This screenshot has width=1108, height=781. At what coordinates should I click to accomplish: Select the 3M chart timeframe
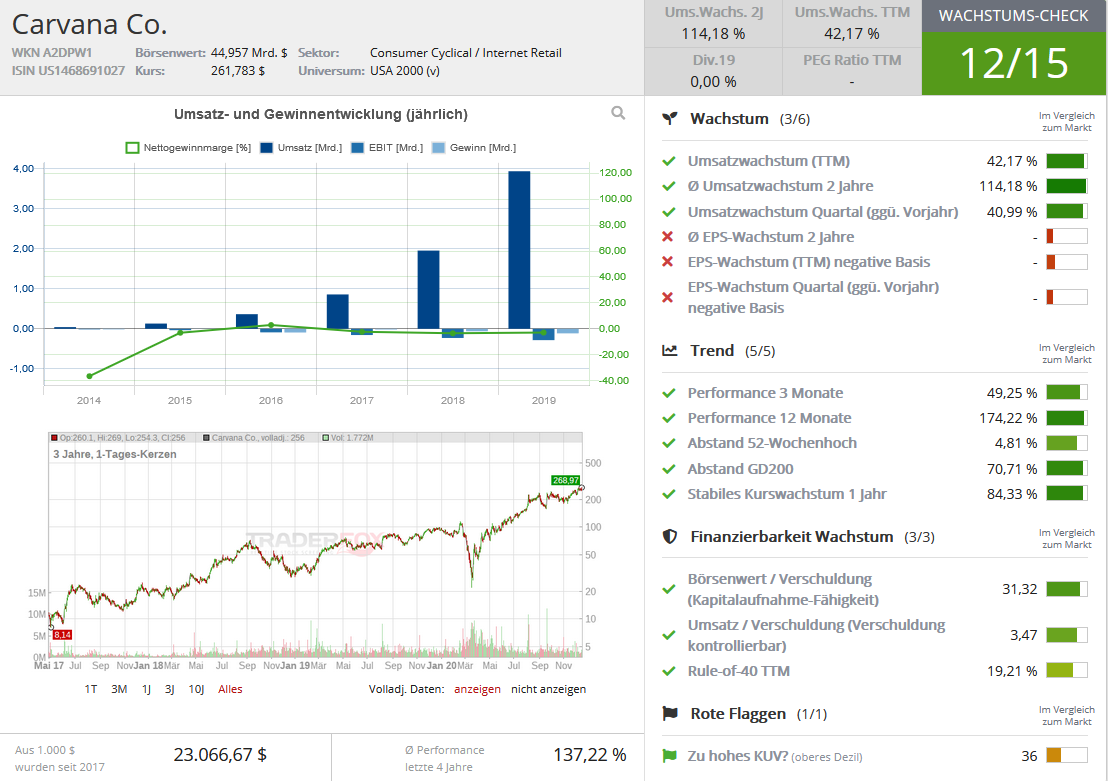(x=119, y=689)
